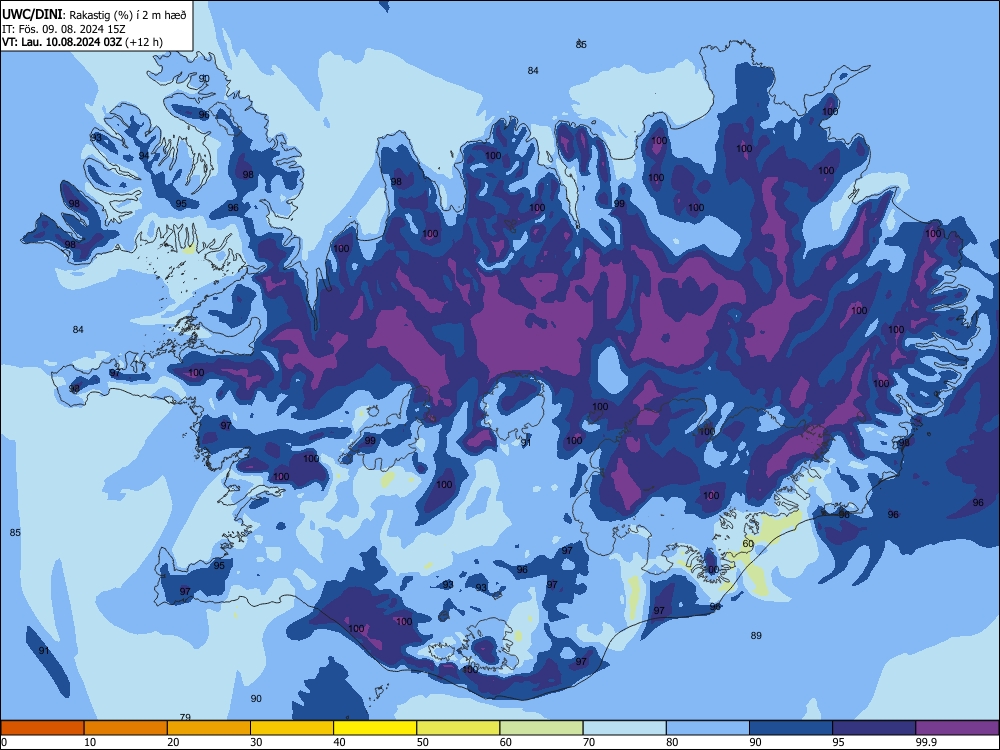
Task: Click the amber 20–30 legend swatch
Action: coord(209,728)
